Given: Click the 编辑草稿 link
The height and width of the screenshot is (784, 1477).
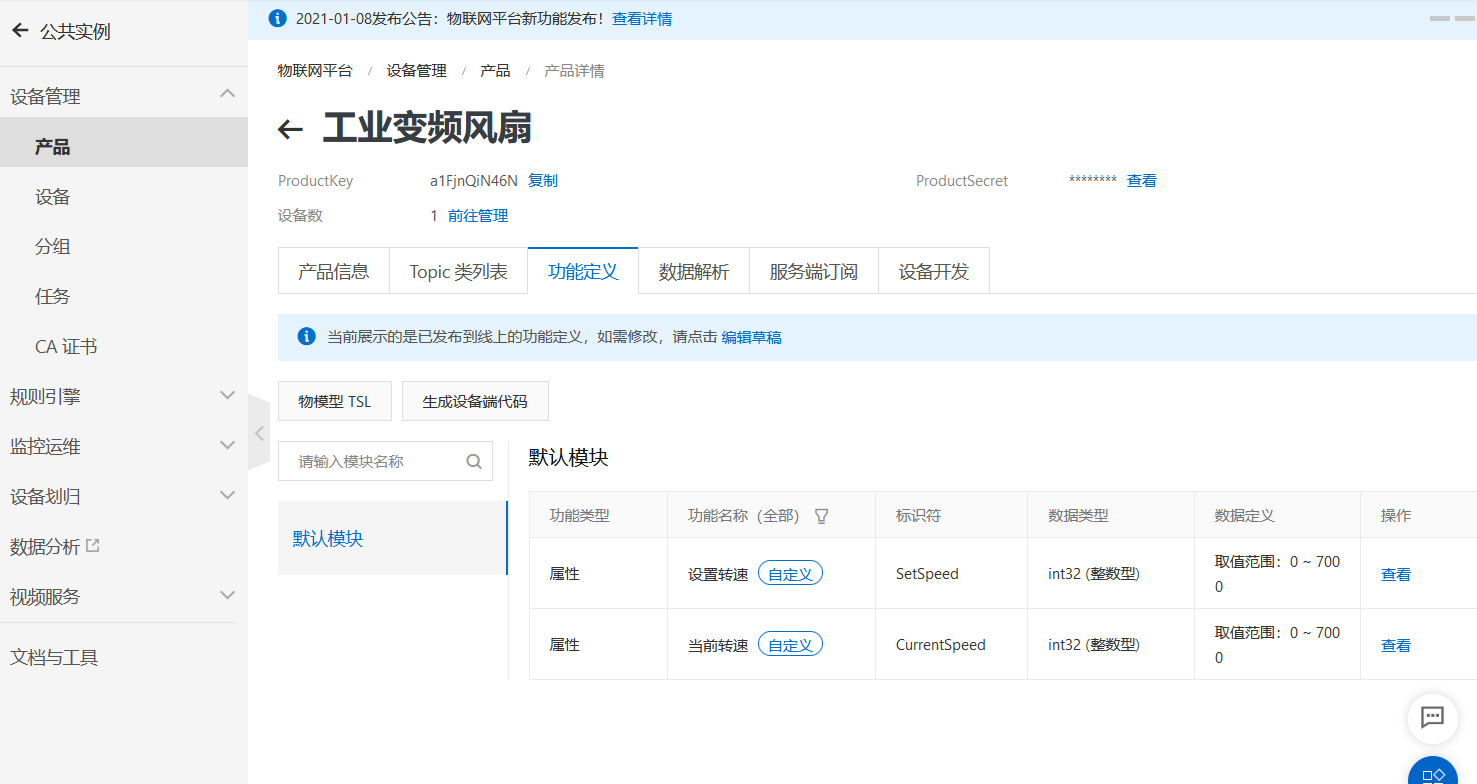Looking at the screenshot, I should point(752,337).
